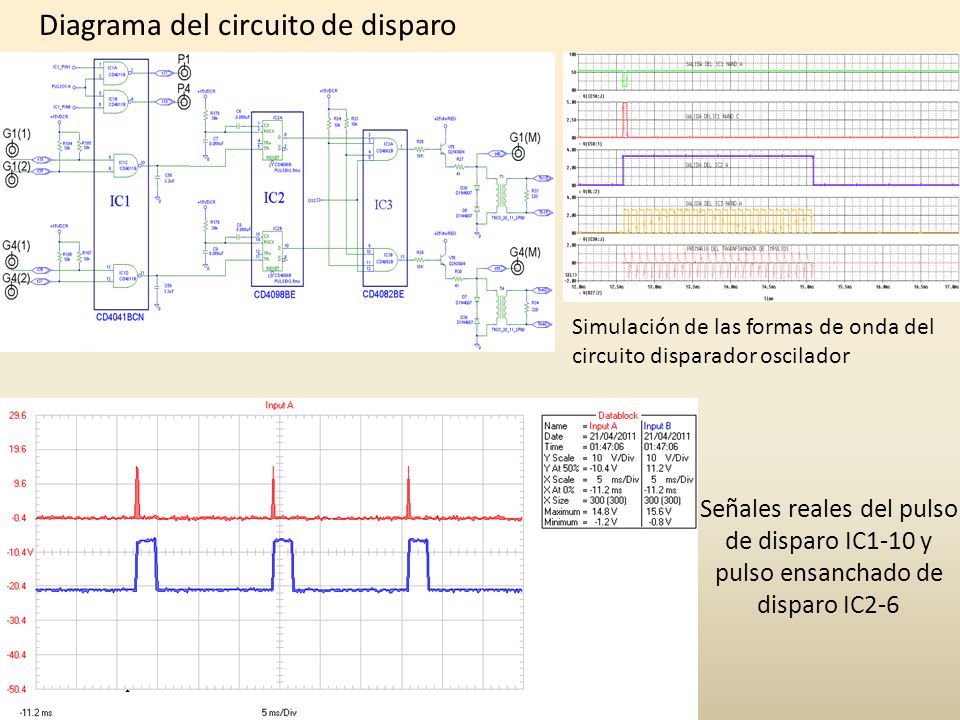The height and width of the screenshot is (720, 960).
Task: Select the G1(2) input connector symbol
Action: point(12,181)
